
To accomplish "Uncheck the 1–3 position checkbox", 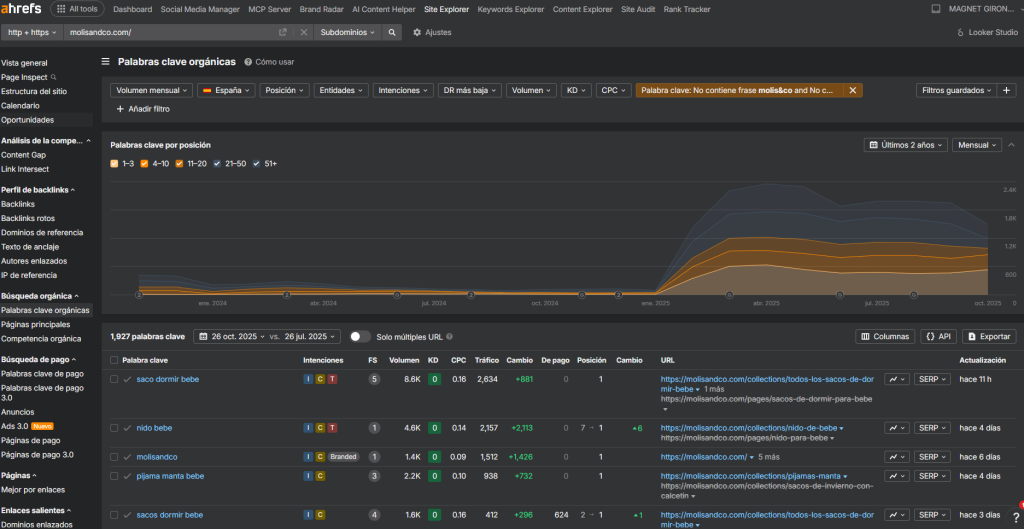I will pyautogui.click(x=115, y=163).
